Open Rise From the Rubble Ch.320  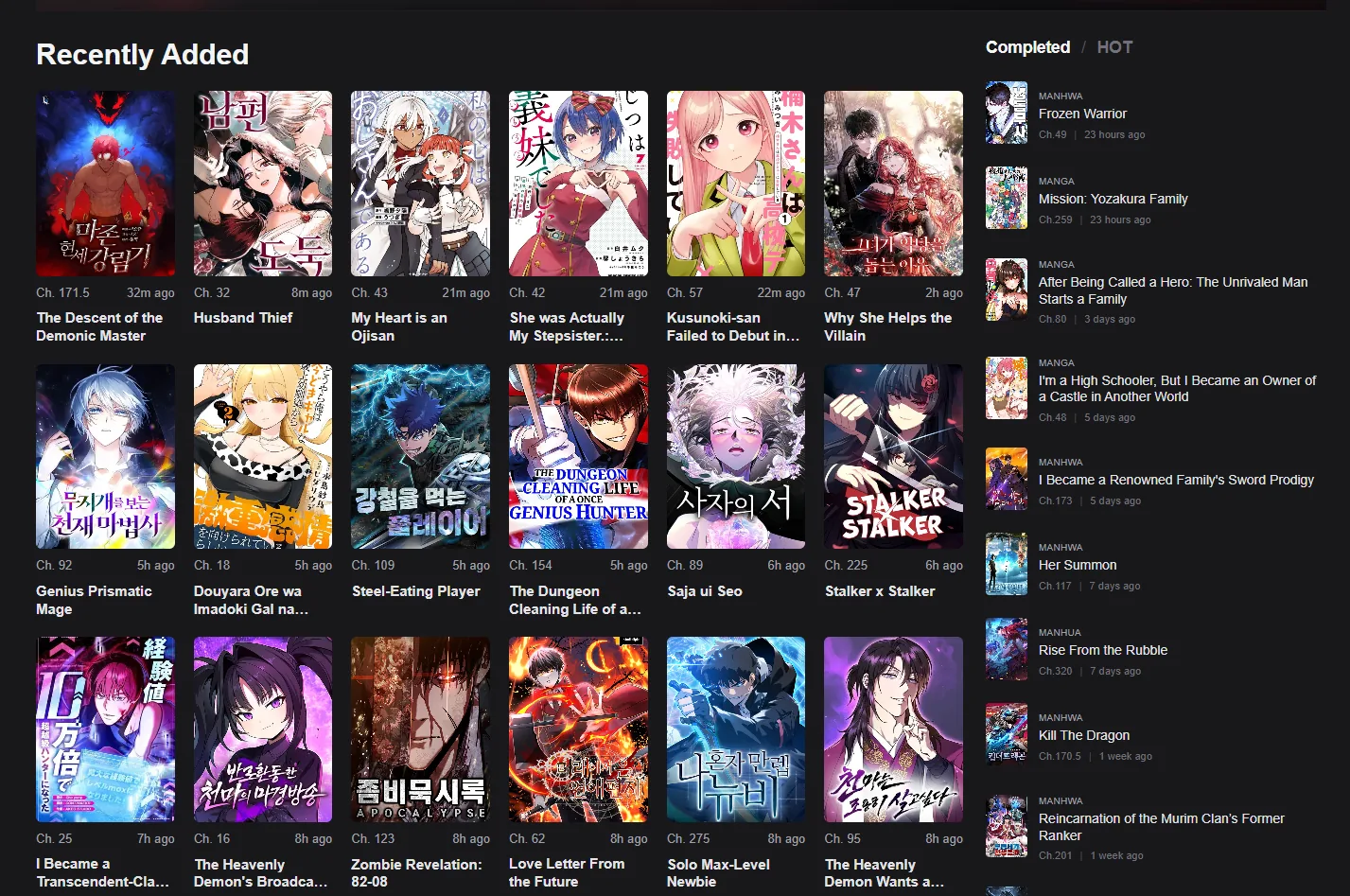click(x=1056, y=671)
